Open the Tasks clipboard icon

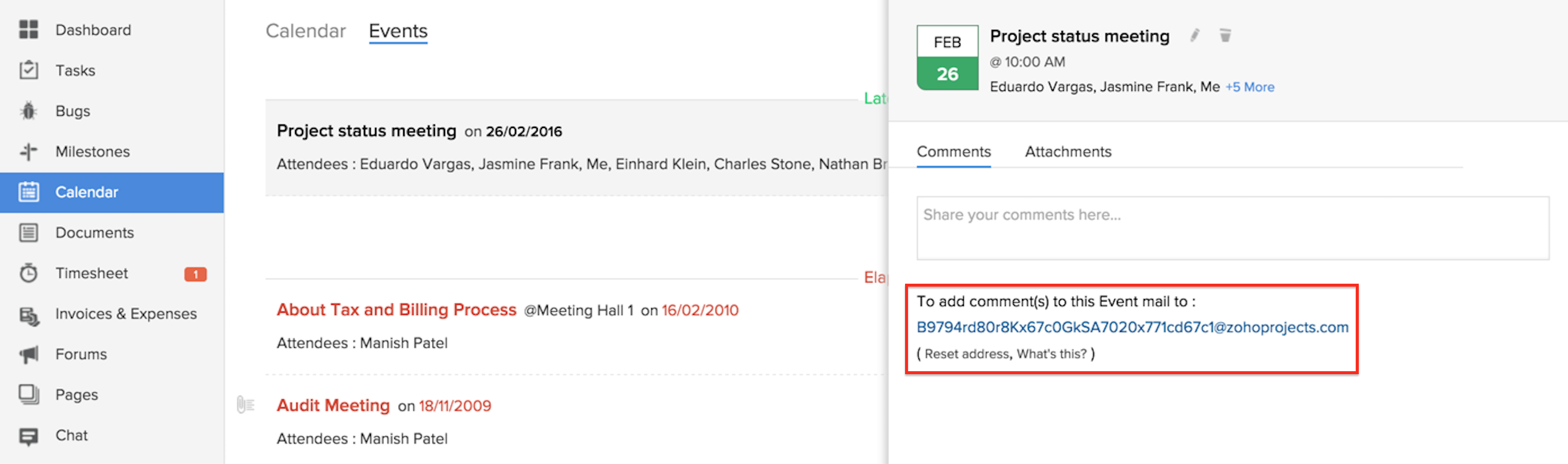[x=29, y=70]
